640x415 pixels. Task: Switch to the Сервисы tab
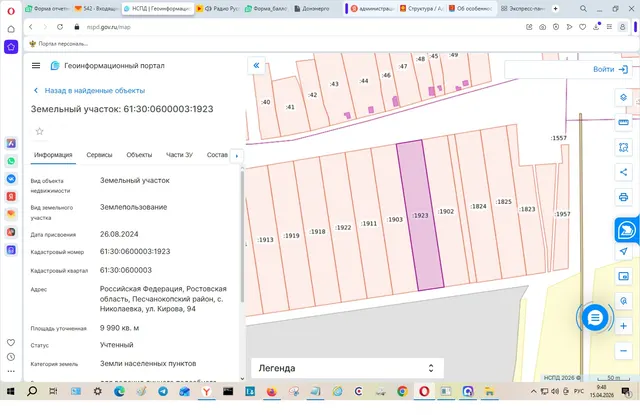coord(99,155)
